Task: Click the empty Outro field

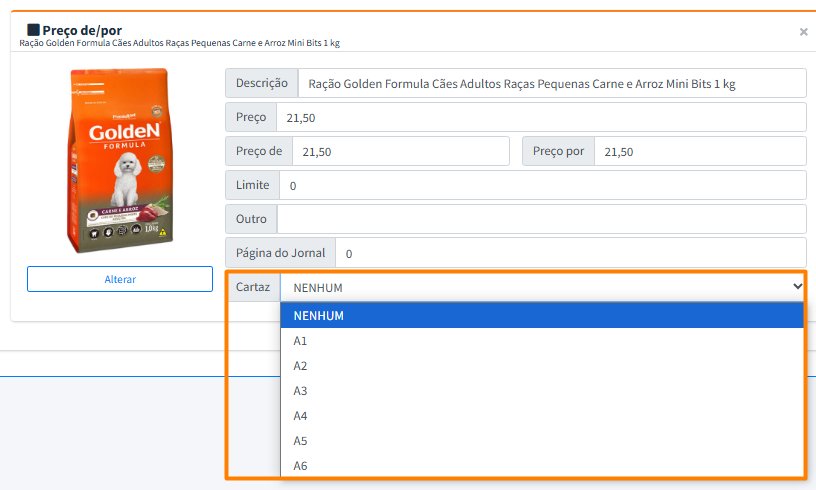Action: point(541,219)
